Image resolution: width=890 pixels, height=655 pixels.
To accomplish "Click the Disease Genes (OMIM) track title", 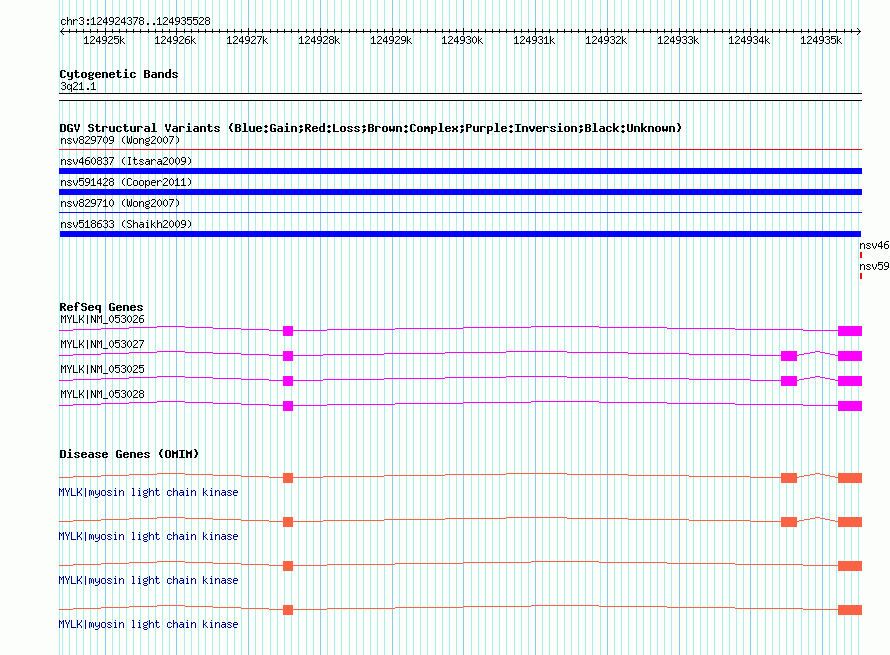I will click(129, 454).
